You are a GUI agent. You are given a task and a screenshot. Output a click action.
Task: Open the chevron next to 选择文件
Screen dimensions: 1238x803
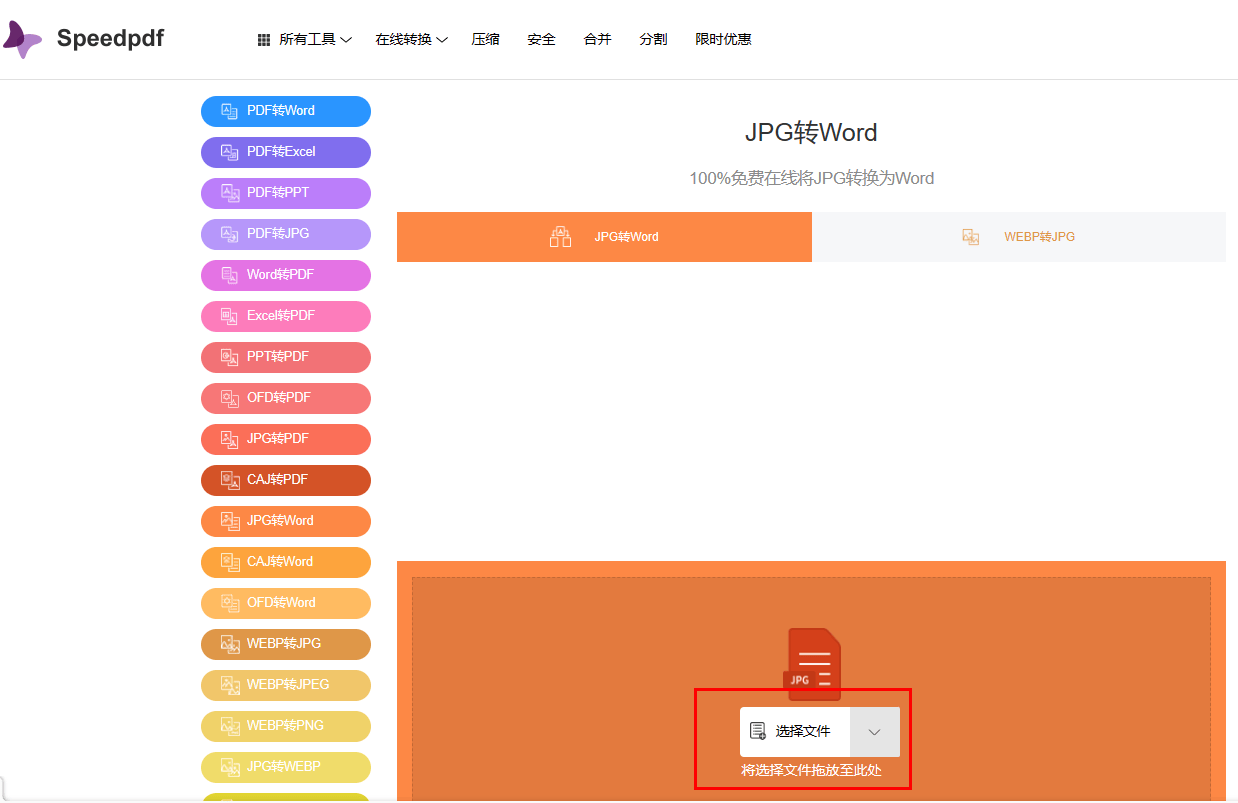[x=873, y=731]
